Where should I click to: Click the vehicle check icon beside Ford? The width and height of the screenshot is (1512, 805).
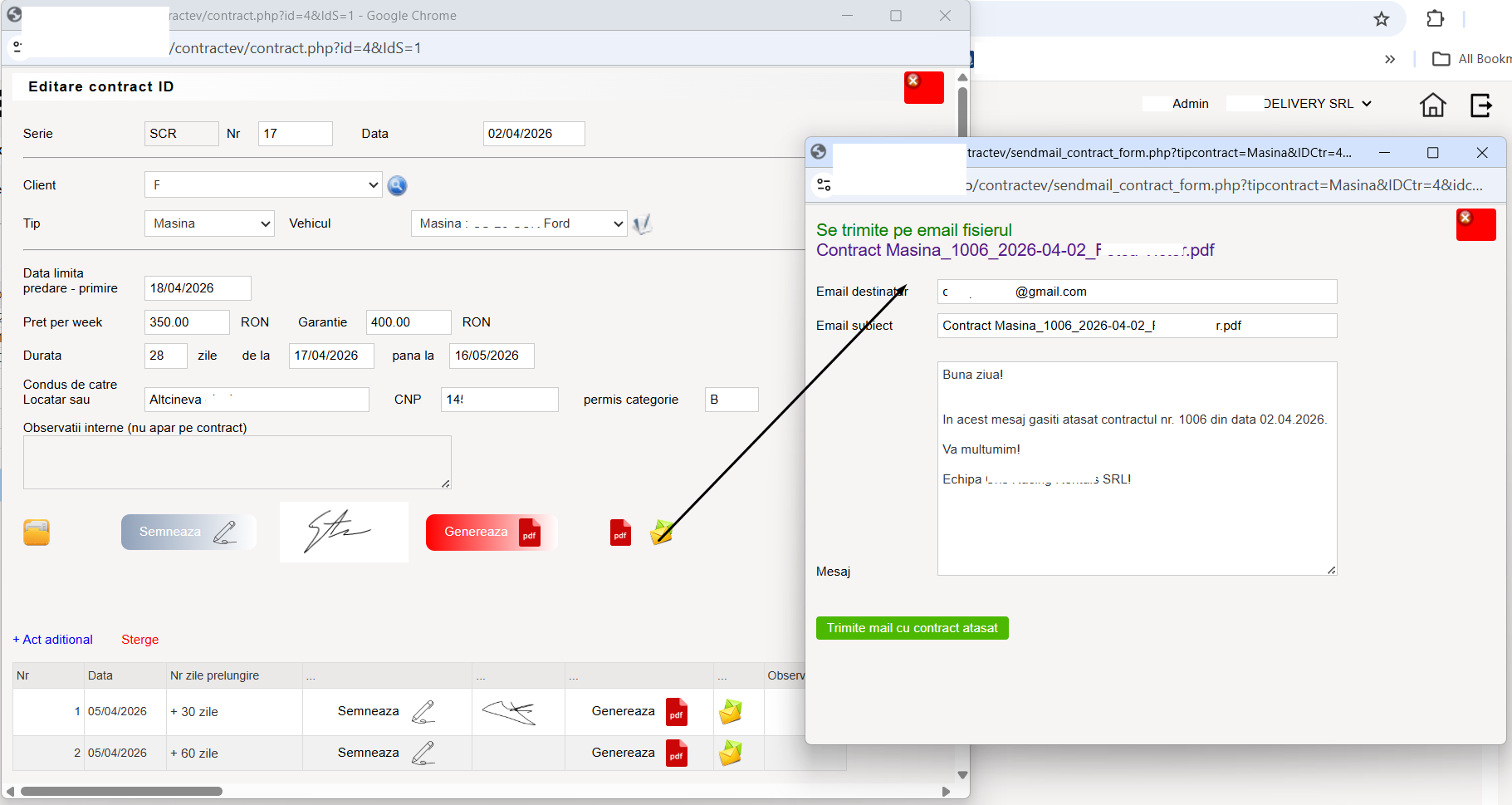point(642,224)
